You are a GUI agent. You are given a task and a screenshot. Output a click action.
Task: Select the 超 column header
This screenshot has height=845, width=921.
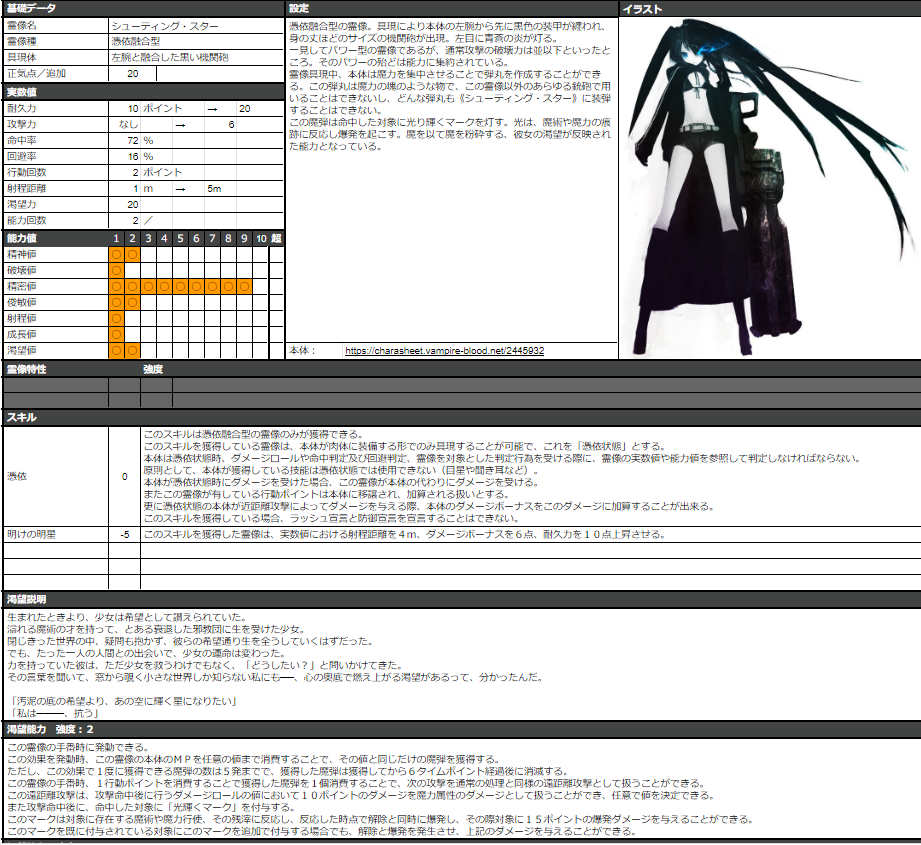[277, 238]
